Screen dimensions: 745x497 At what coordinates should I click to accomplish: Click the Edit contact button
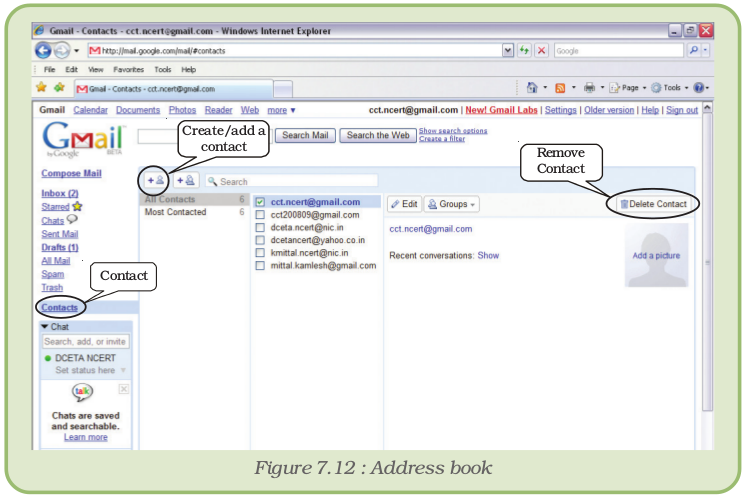coord(404,204)
